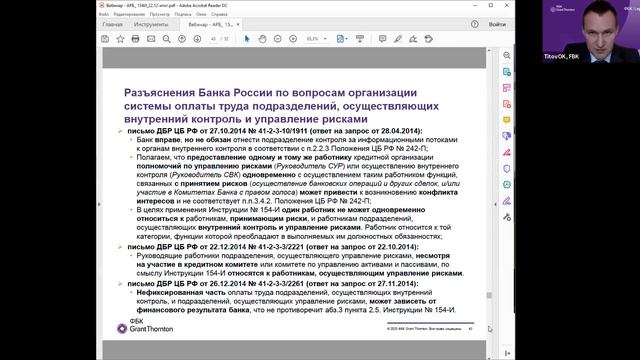Viewport: 640px width, 360px height.
Task: Open the Файл menu
Action: click(x=104, y=14)
